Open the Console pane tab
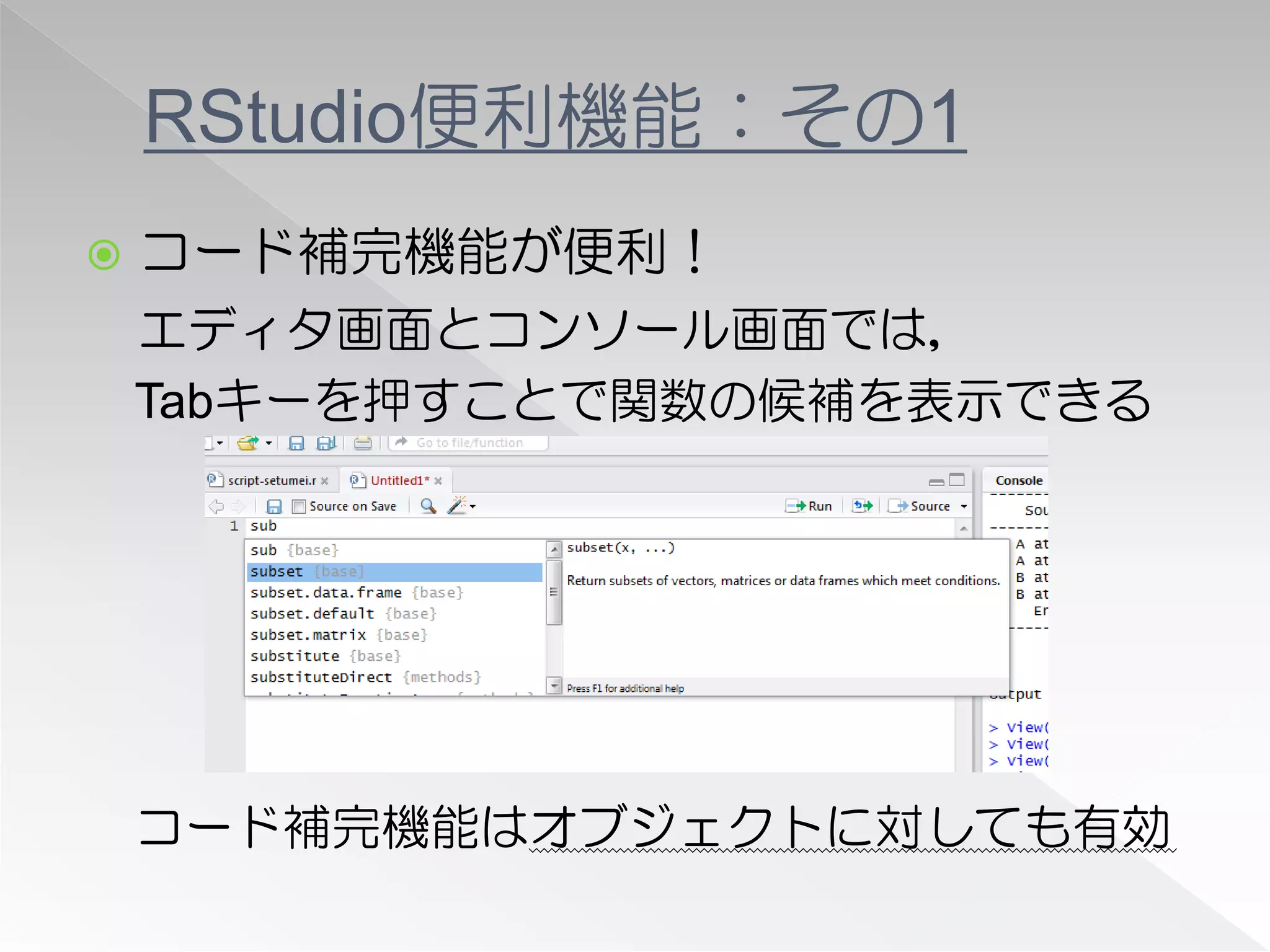This screenshot has height=952, width=1270. pos(1019,480)
